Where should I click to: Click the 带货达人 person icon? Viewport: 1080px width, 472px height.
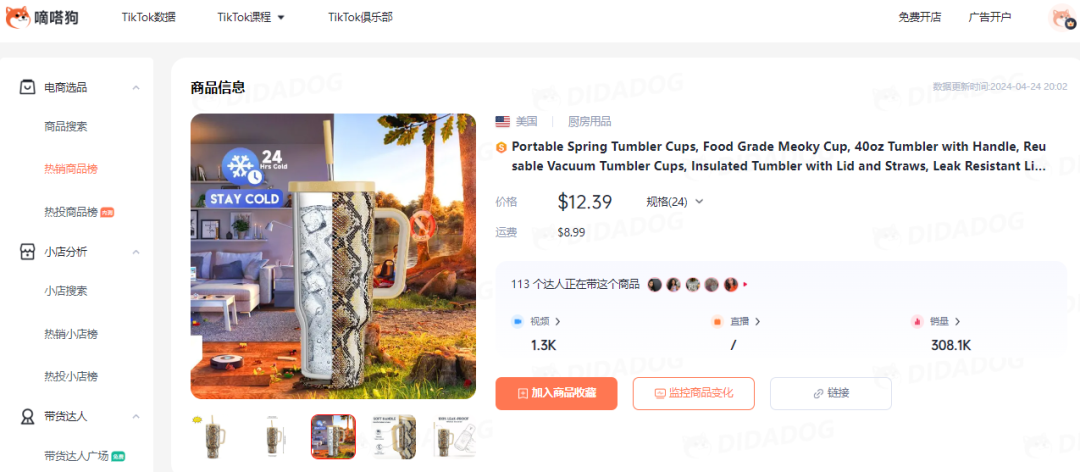coord(27,416)
